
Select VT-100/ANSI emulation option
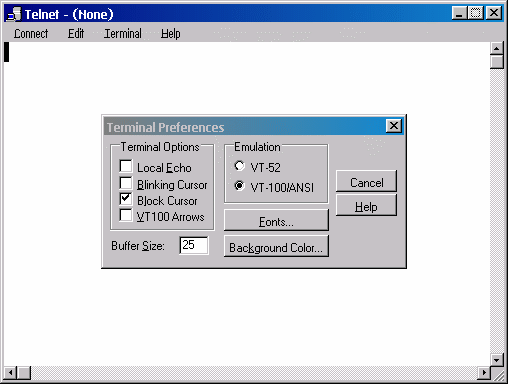[240, 186]
